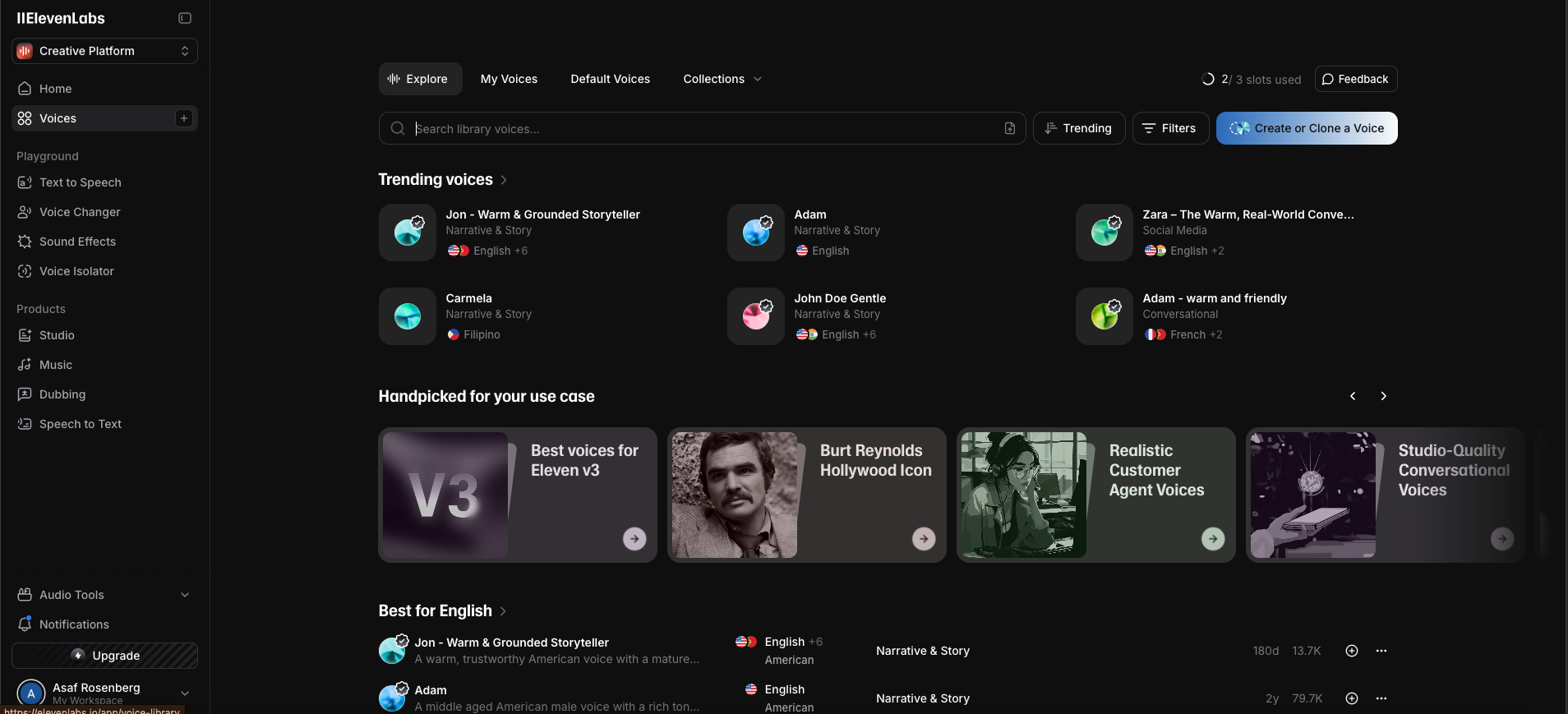The image size is (1568, 714).
Task: Play Adam voice in Best for English list
Action: [x=392, y=698]
